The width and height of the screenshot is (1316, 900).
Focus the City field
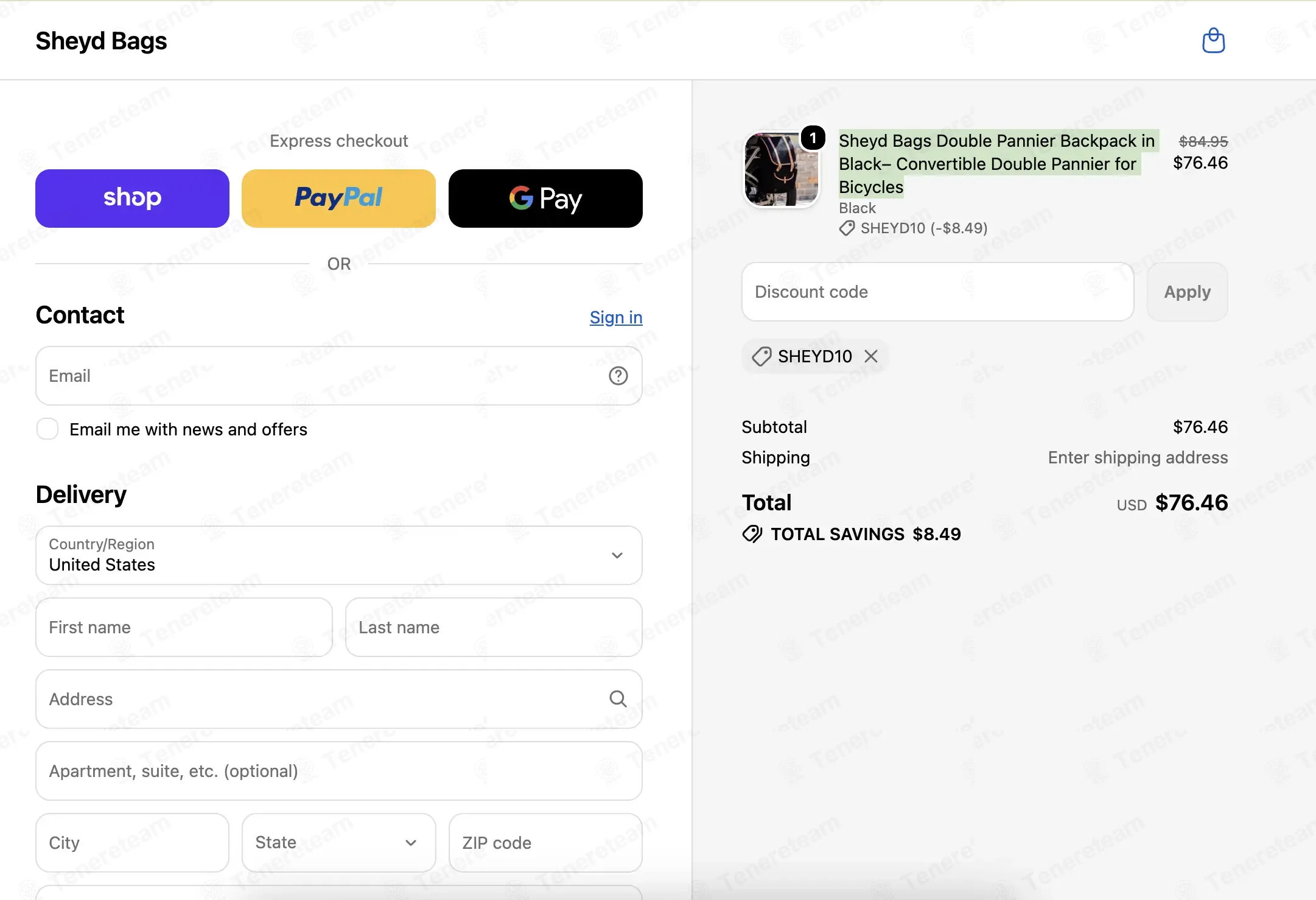point(132,843)
